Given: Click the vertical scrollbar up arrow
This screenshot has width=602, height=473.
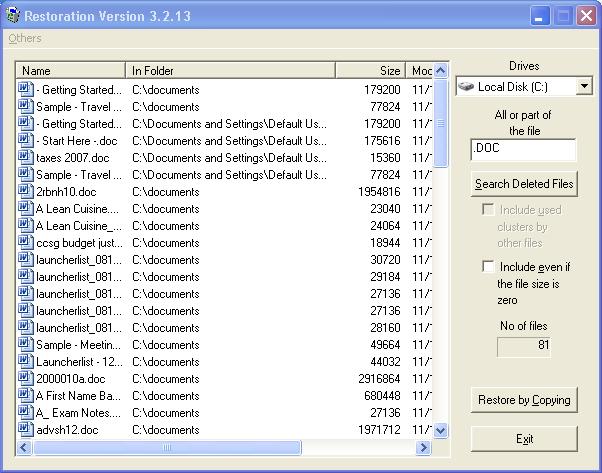Looking at the screenshot, I should tap(441, 71).
